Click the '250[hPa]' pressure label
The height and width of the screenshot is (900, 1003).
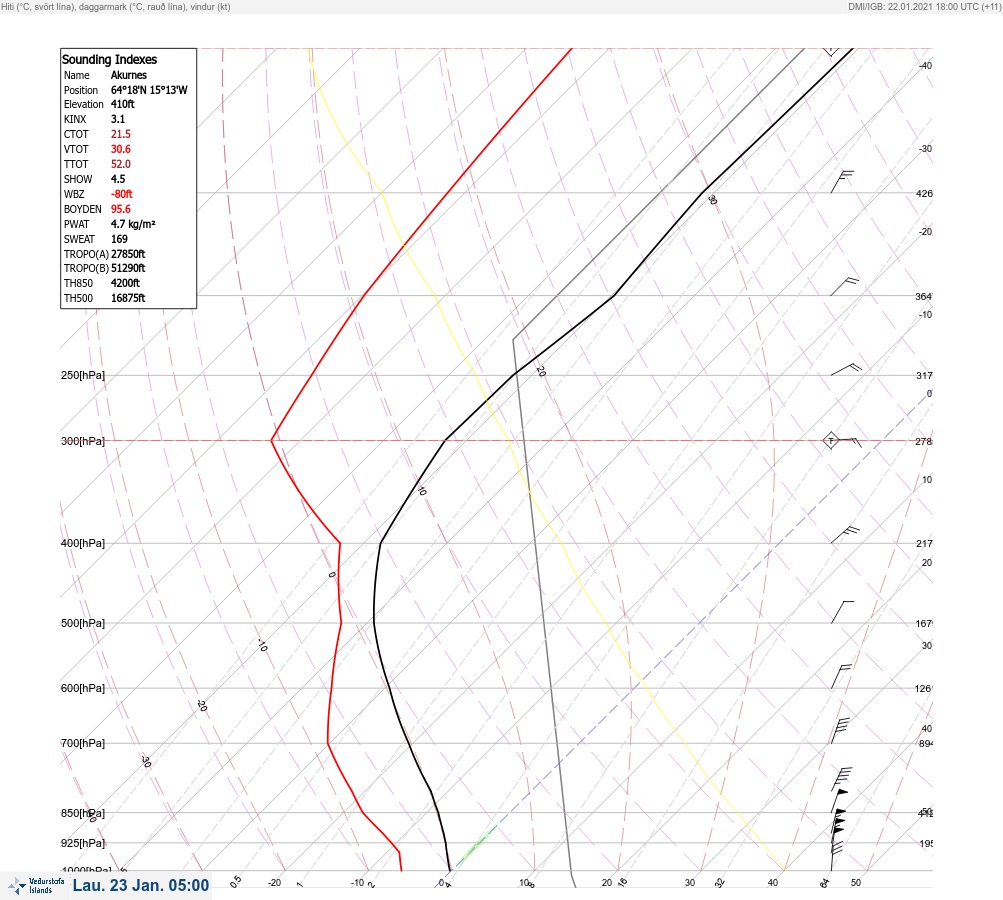(x=83, y=375)
